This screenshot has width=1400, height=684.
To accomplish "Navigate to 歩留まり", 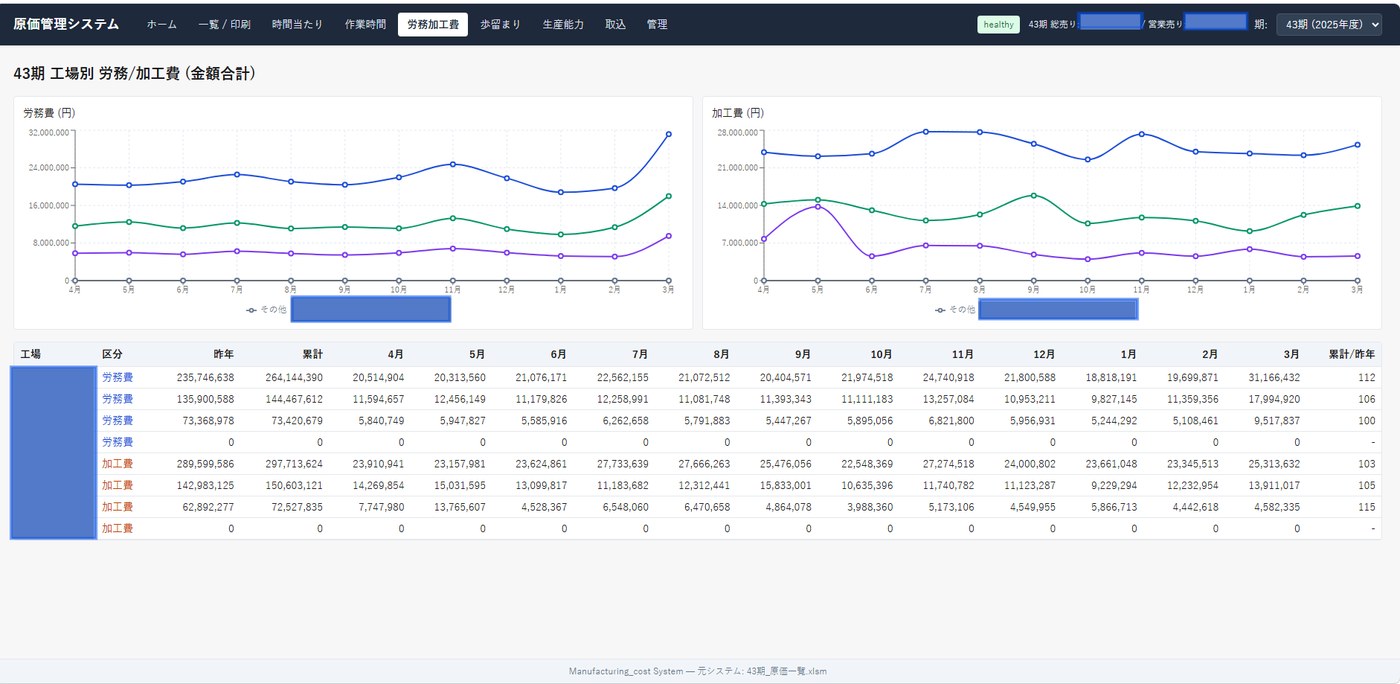I will coord(500,24).
